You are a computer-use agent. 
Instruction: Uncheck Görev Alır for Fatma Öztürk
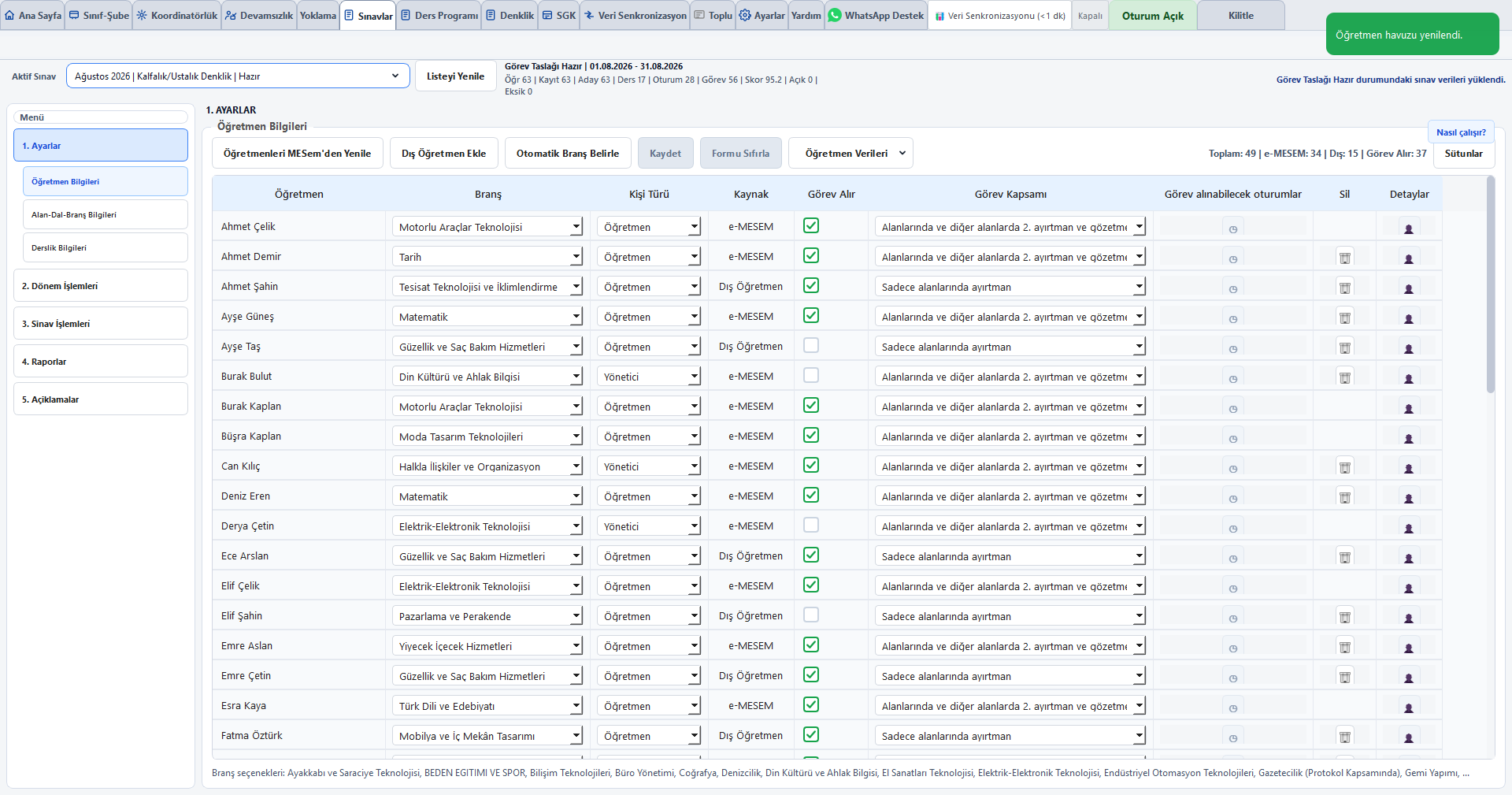point(811,734)
